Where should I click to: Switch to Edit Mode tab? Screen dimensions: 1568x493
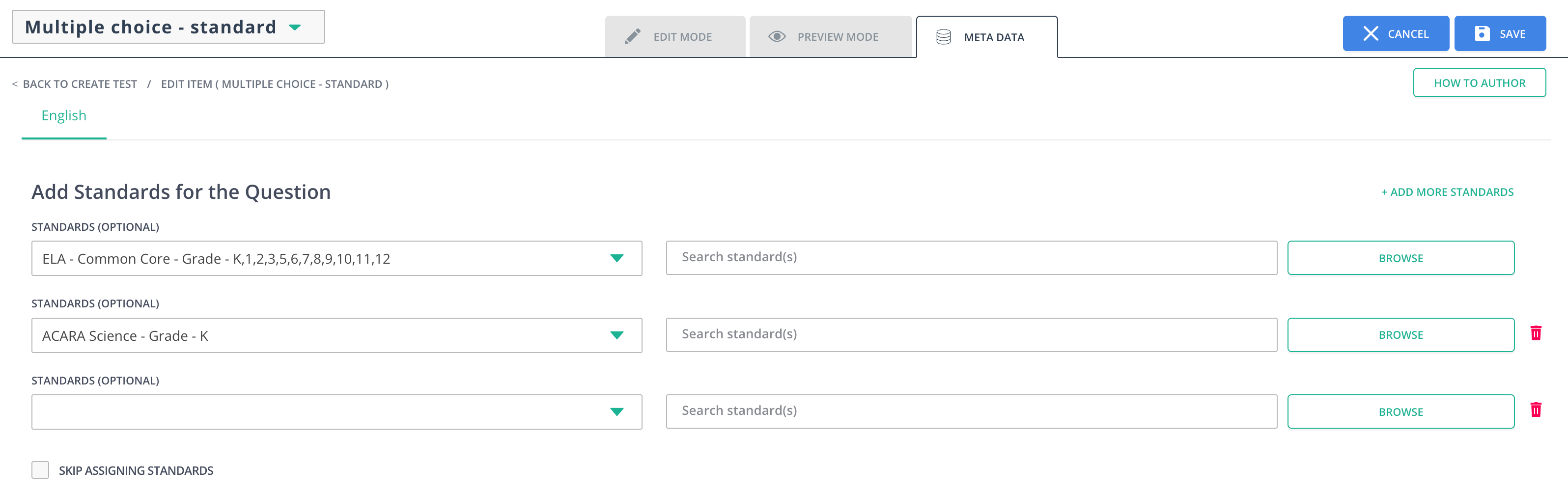point(675,36)
